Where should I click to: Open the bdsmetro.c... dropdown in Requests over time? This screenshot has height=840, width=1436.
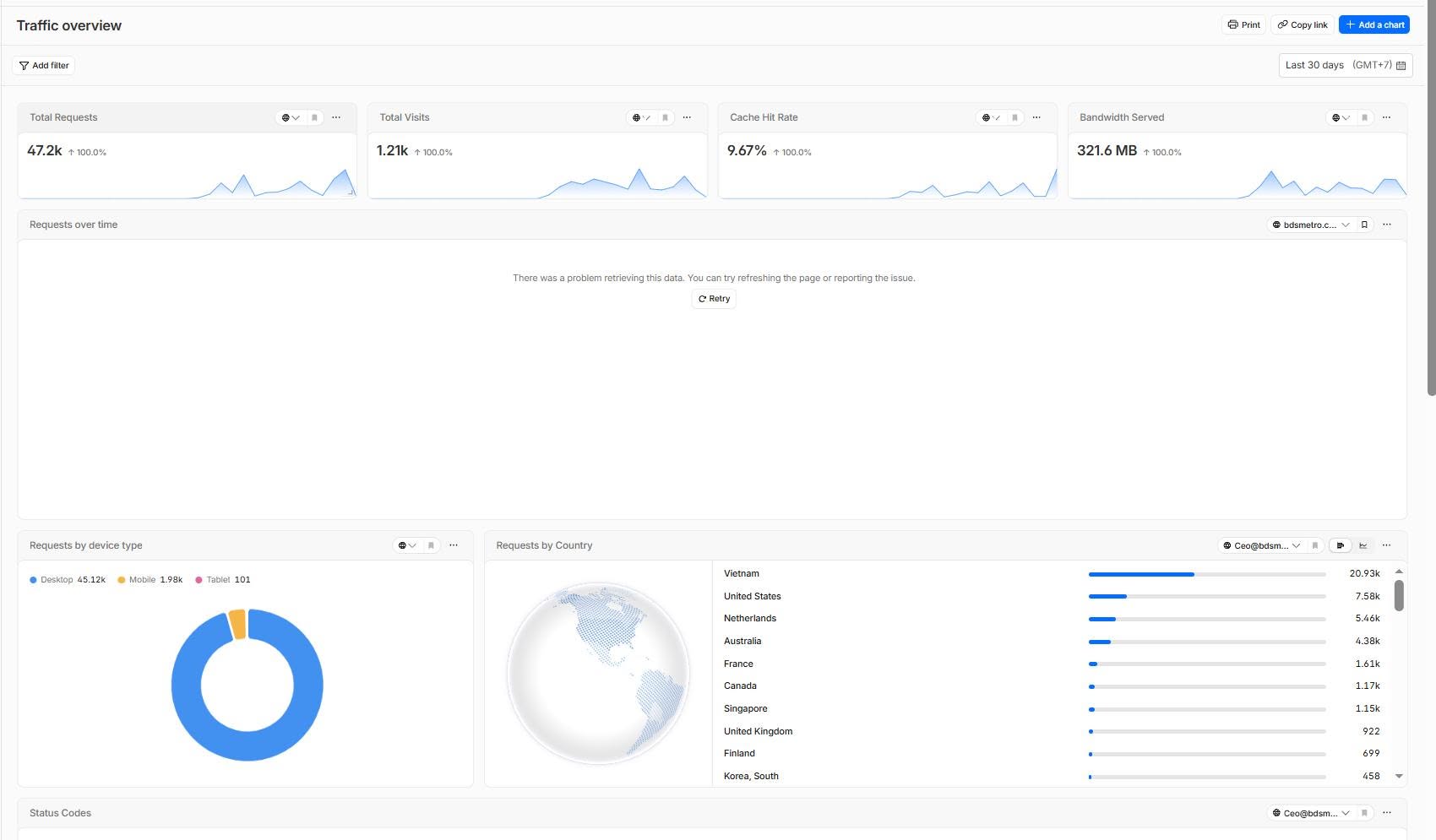tap(1311, 225)
